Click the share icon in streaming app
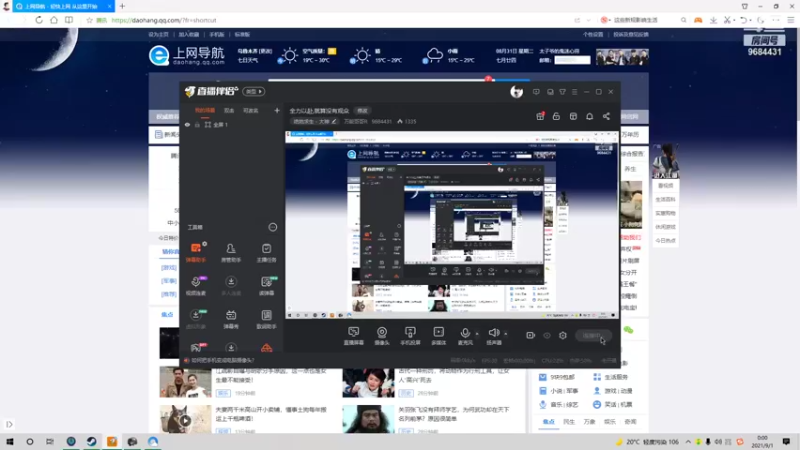 606,116
